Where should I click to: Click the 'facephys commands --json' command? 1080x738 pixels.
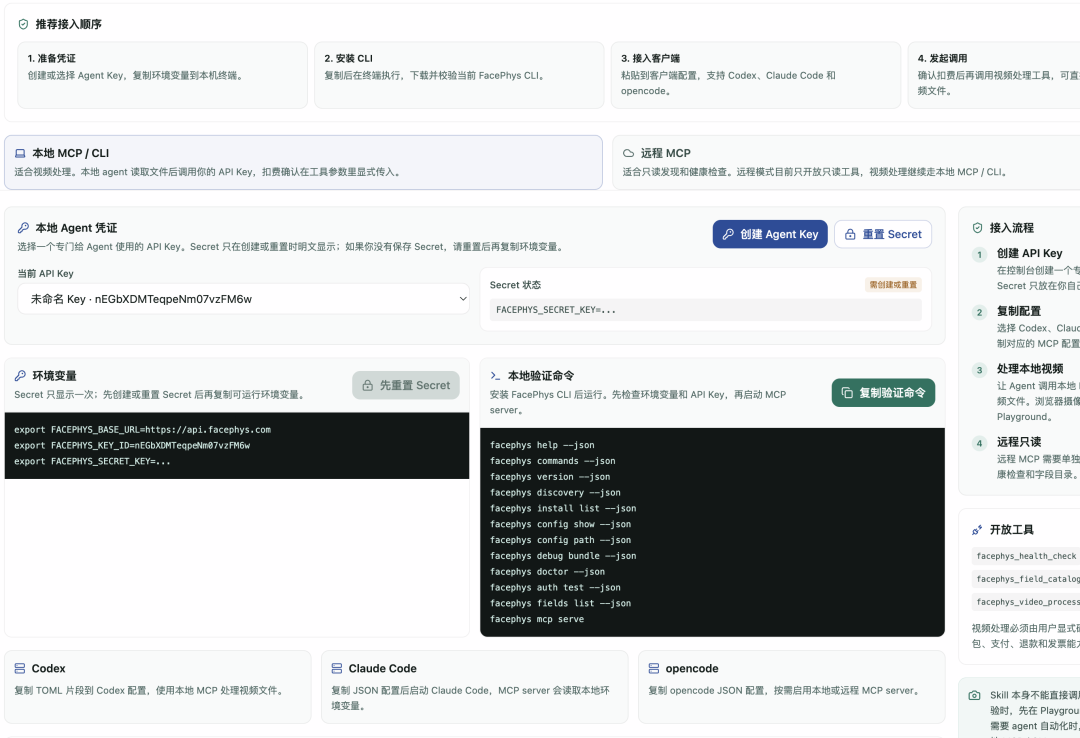(x=552, y=461)
